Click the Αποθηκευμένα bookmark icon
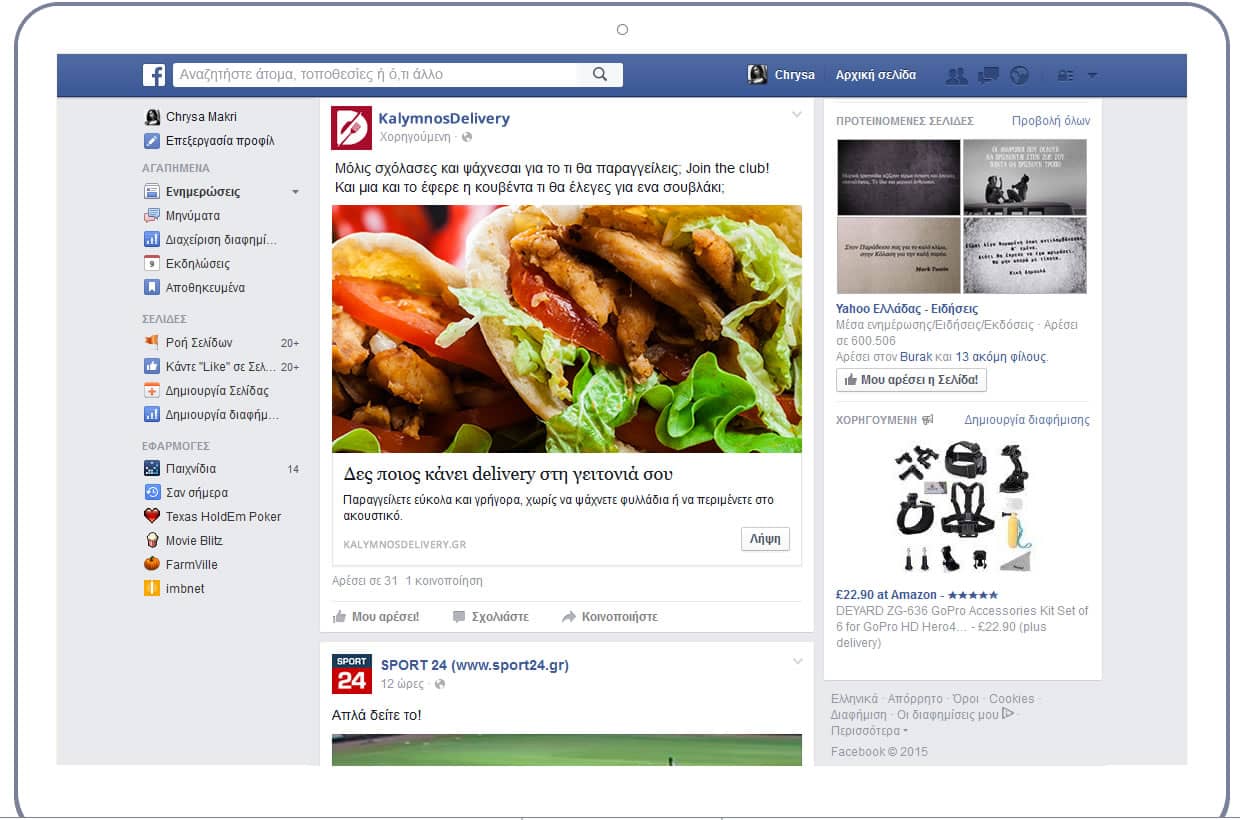Viewport: 1240px width, 820px height. (x=152, y=288)
